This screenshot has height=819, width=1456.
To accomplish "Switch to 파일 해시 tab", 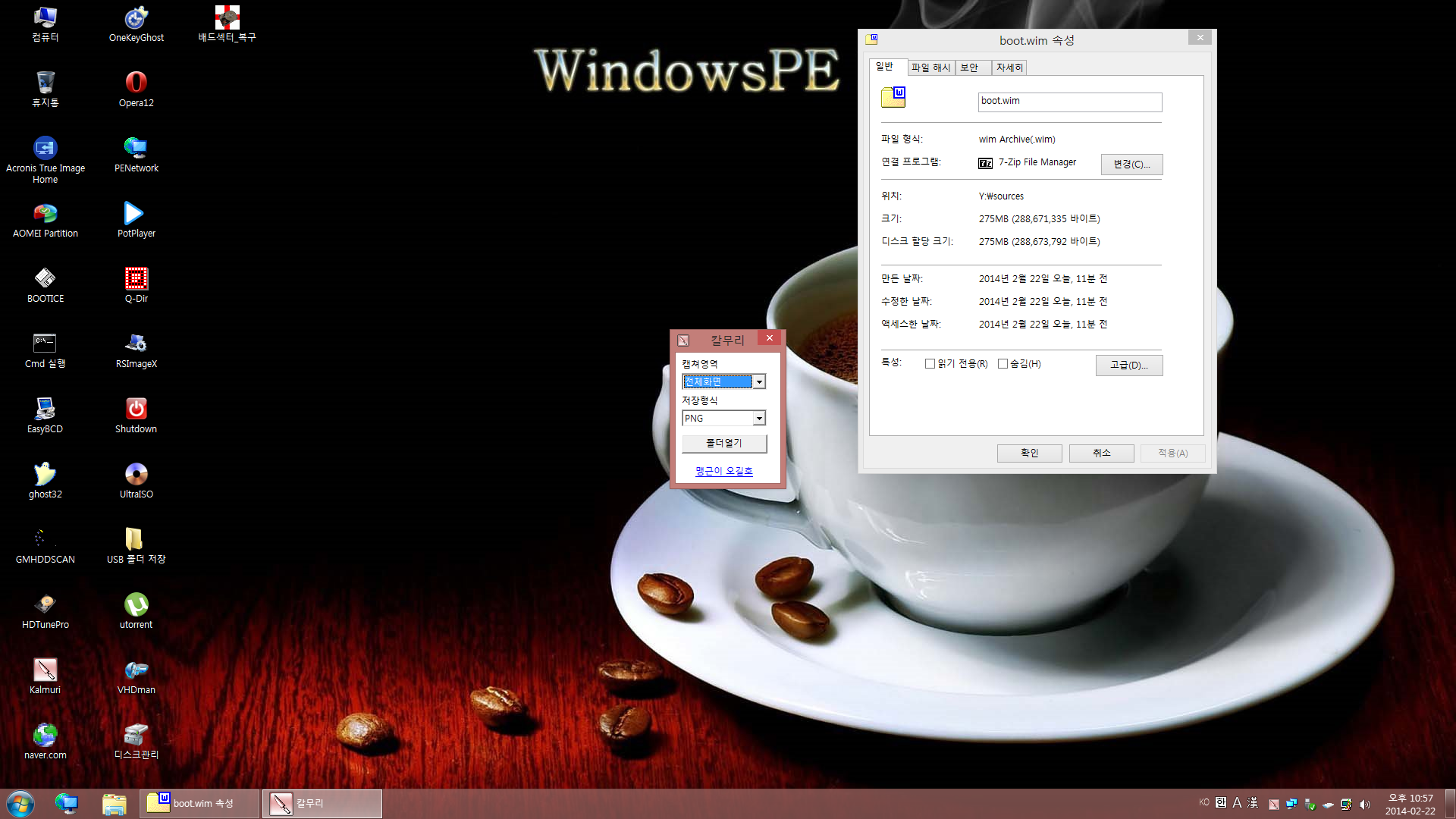I will [930, 67].
